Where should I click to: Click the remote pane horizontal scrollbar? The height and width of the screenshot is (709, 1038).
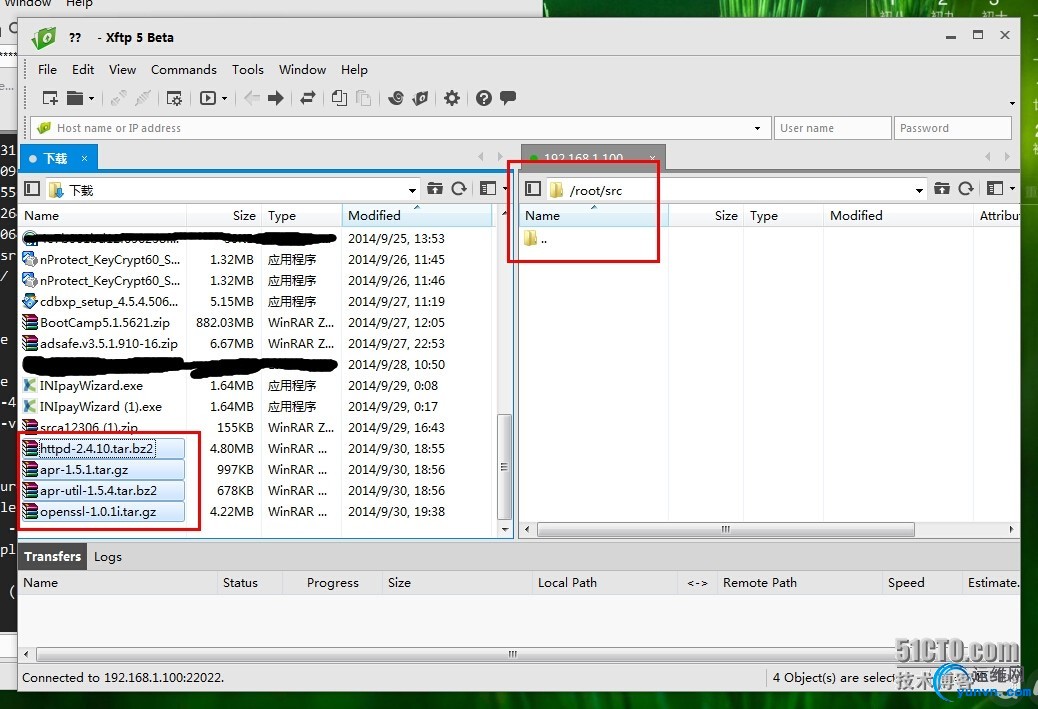(726, 529)
